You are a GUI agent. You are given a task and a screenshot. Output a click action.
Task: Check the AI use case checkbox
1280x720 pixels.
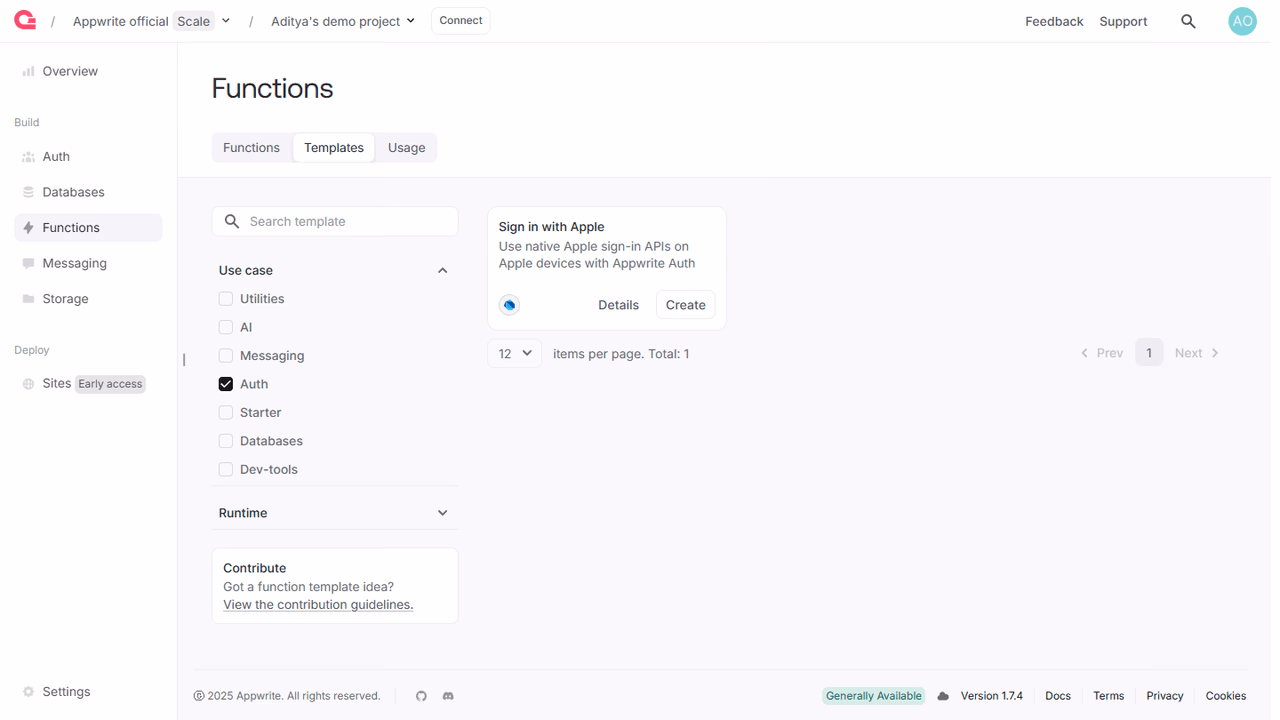coord(226,327)
